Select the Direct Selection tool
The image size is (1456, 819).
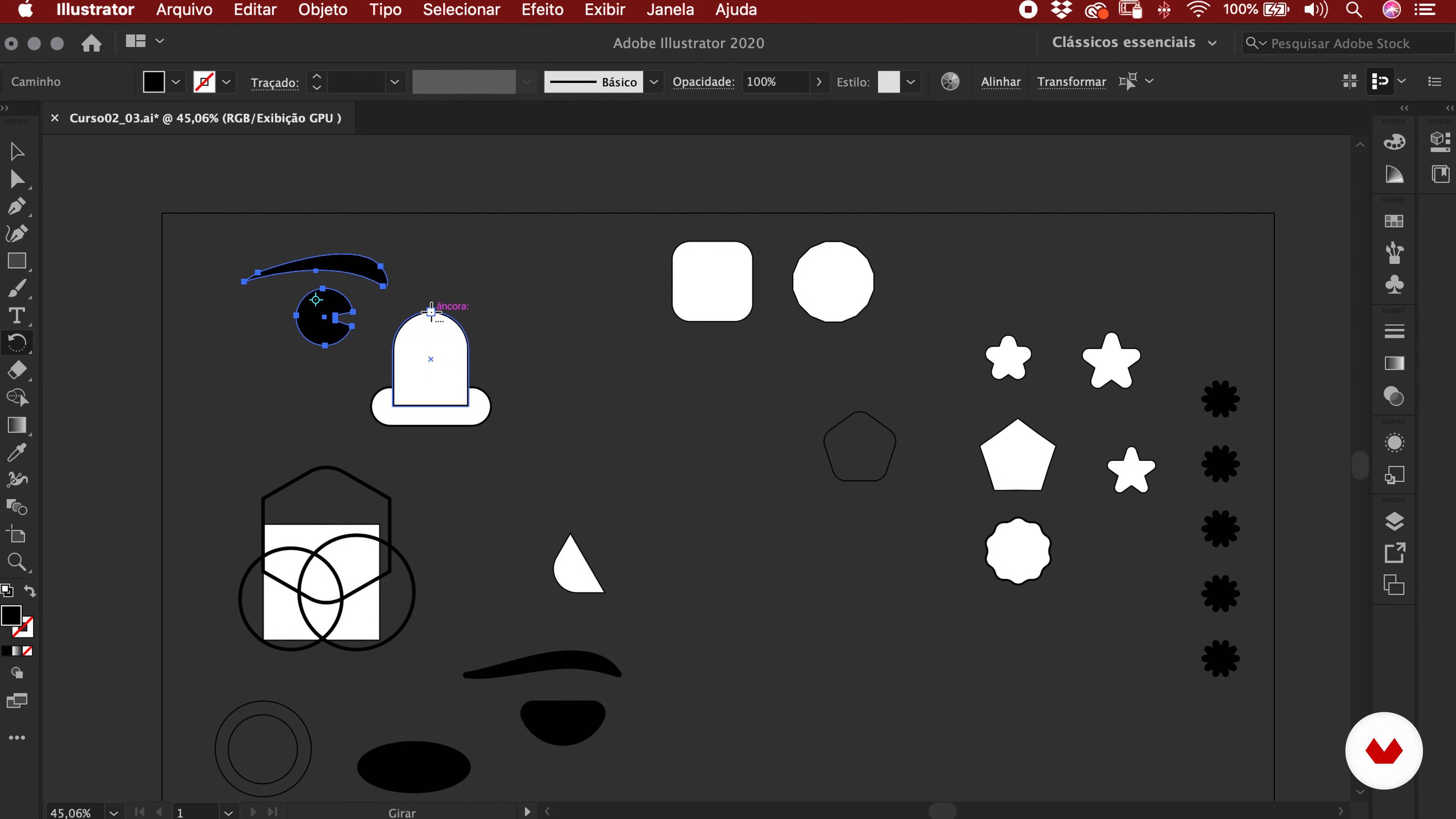pos(16,179)
